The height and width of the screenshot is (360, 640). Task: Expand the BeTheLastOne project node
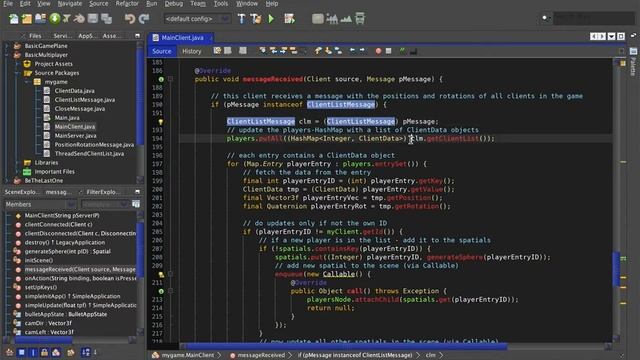coord(7,180)
